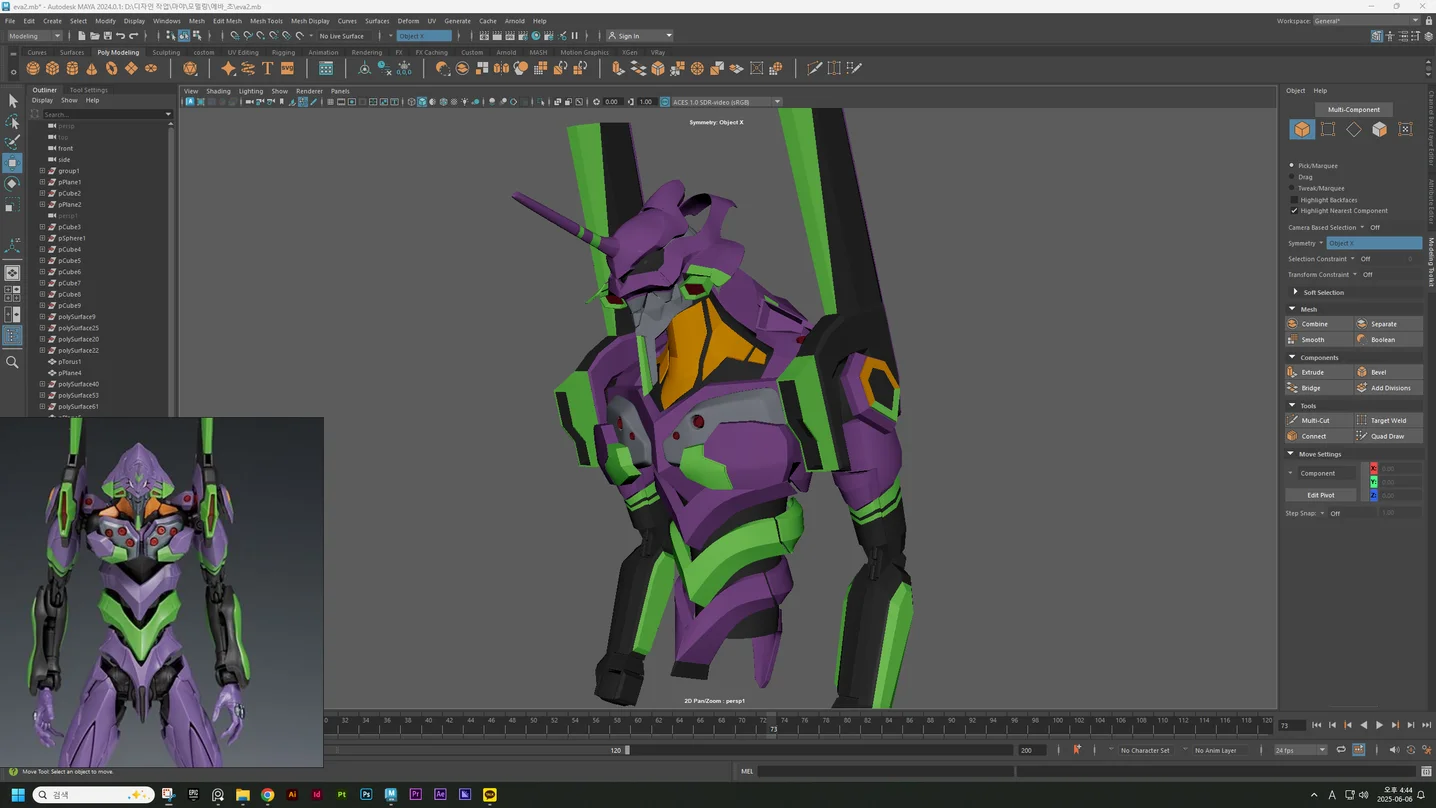Select the Extrude component tool
1436x808 pixels.
(1319, 372)
